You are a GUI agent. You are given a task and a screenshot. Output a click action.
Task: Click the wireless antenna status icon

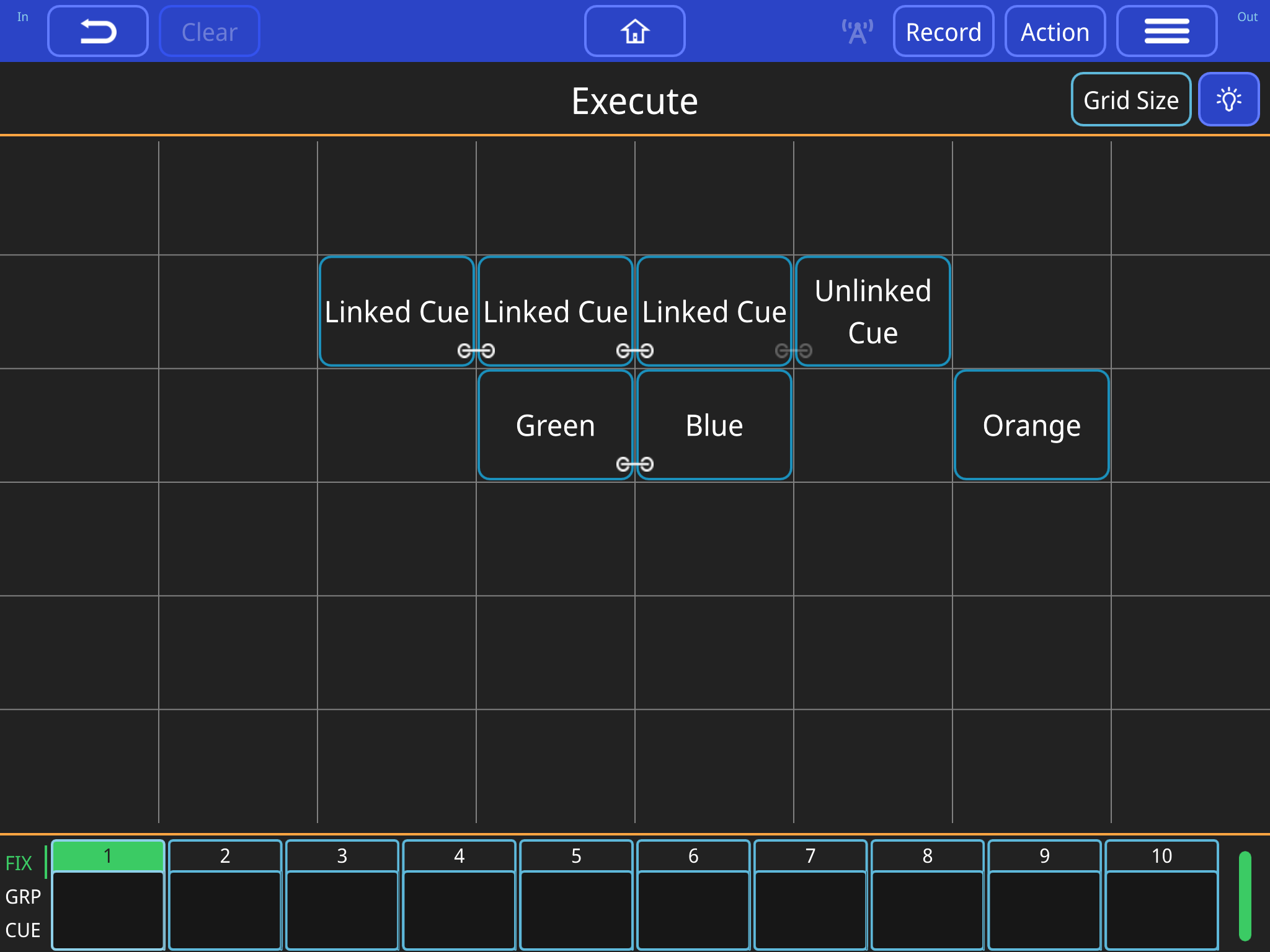coord(857,32)
